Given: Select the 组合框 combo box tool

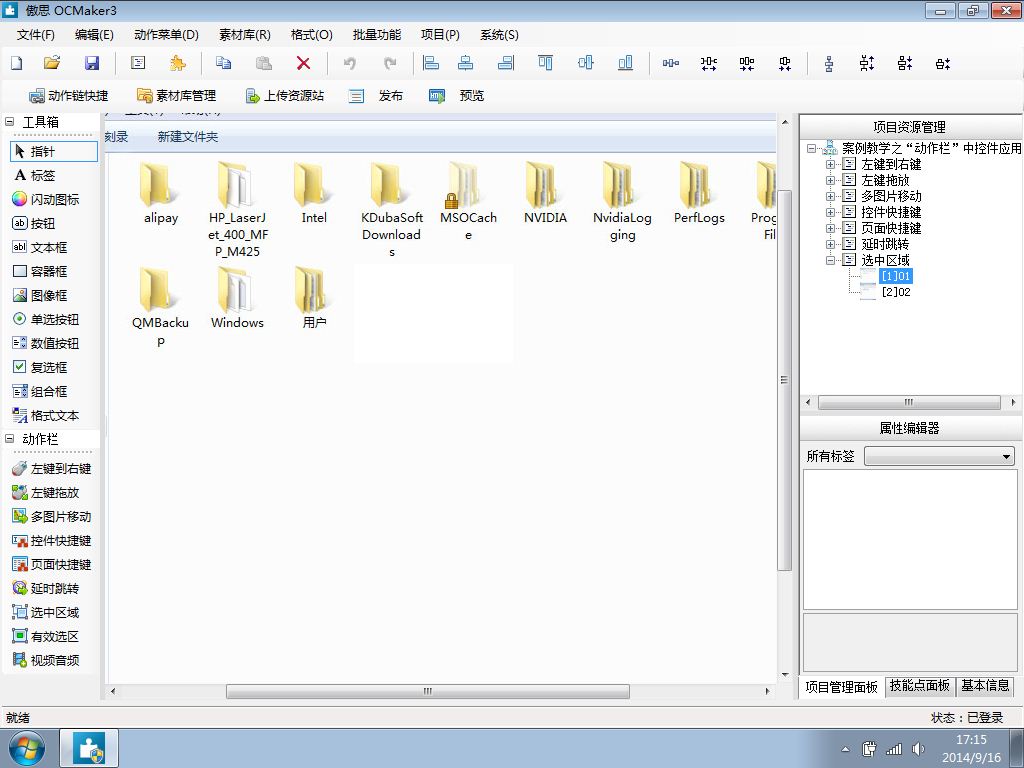Looking at the screenshot, I should click(40, 392).
